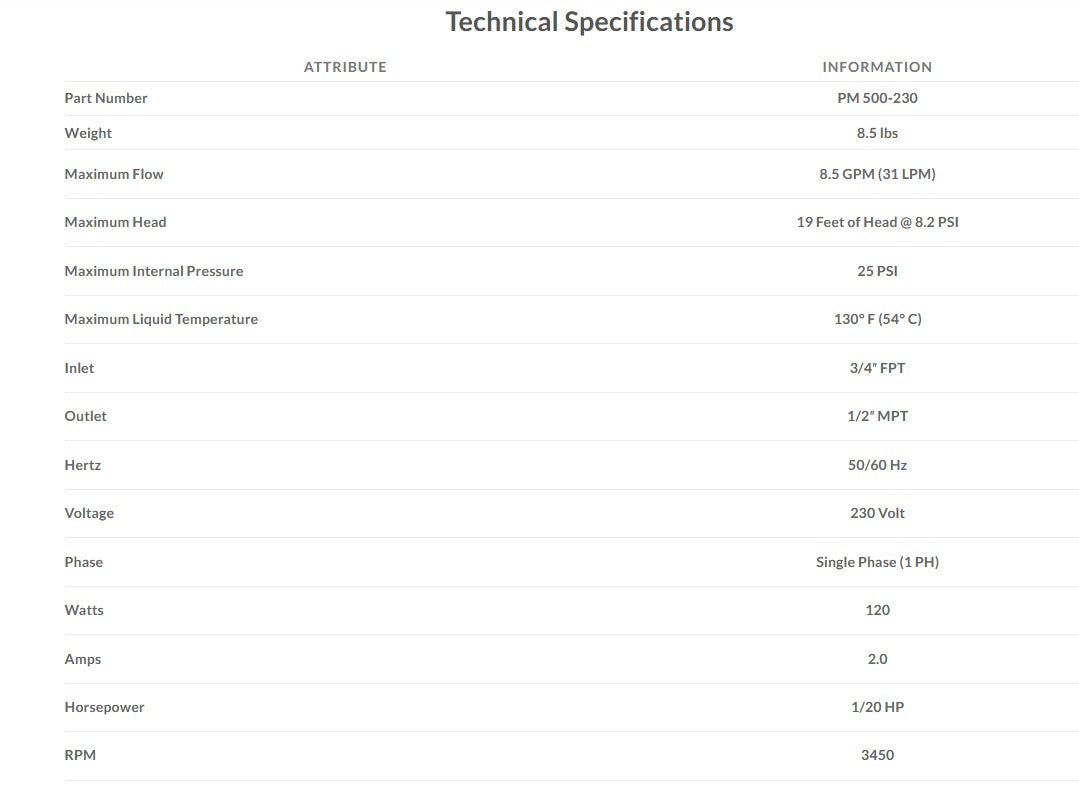Click the ATTRIBUTE column header

coord(345,67)
